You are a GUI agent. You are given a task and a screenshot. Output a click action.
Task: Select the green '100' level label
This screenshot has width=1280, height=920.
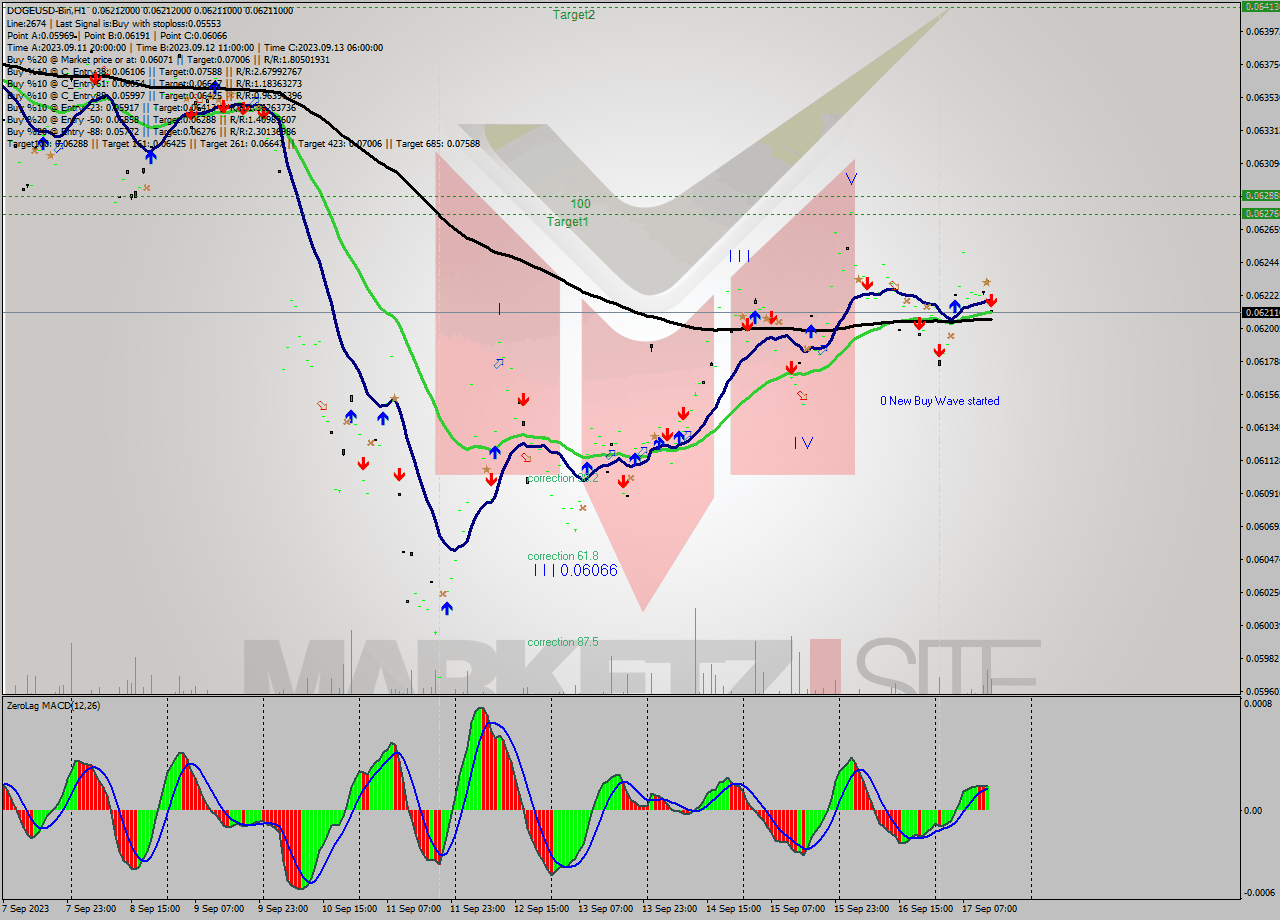(x=581, y=203)
